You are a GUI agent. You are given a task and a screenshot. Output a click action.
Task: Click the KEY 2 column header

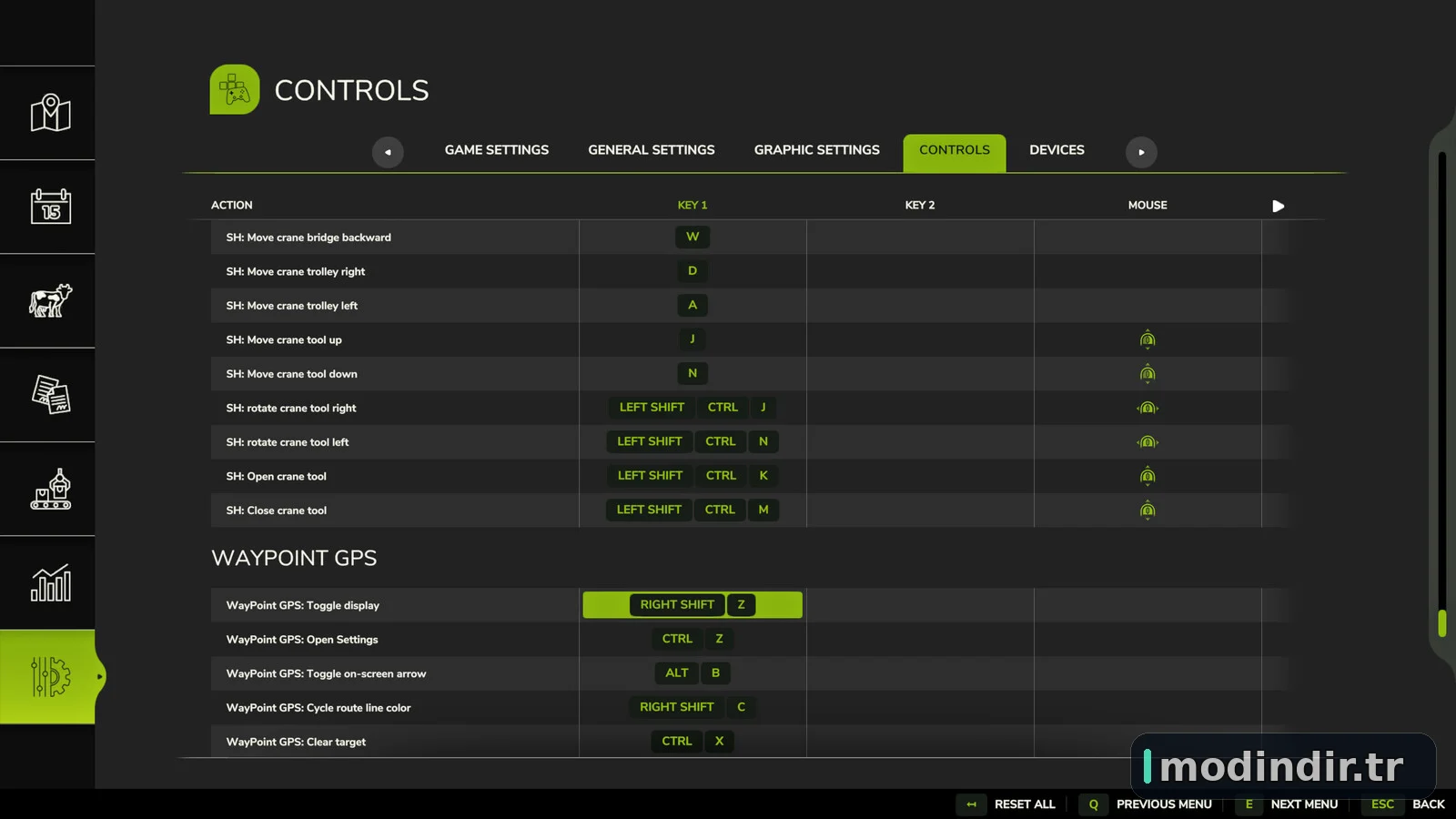pyautogui.click(x=920, y=206)
